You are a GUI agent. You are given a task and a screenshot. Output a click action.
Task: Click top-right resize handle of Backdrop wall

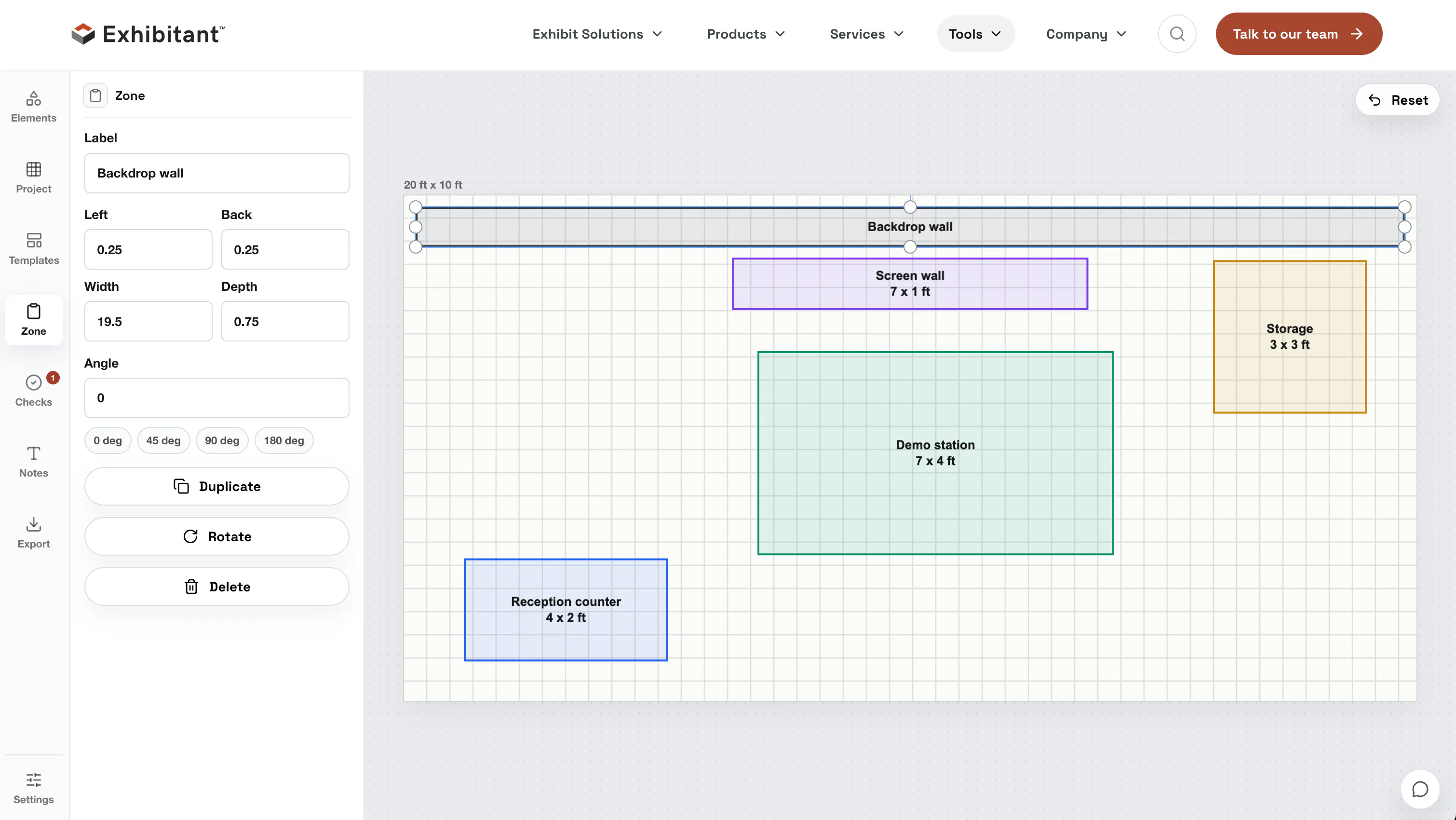click(1404, 207)
